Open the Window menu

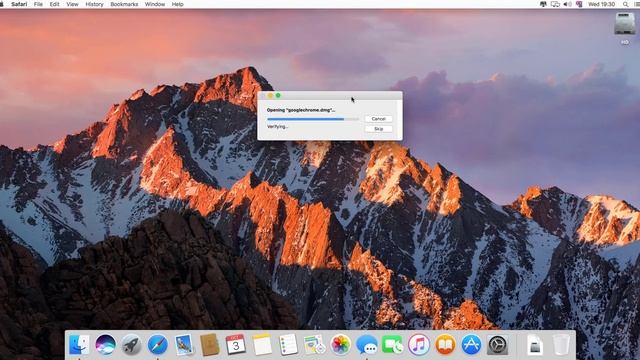pyautogui.click(x=155, y=4)
